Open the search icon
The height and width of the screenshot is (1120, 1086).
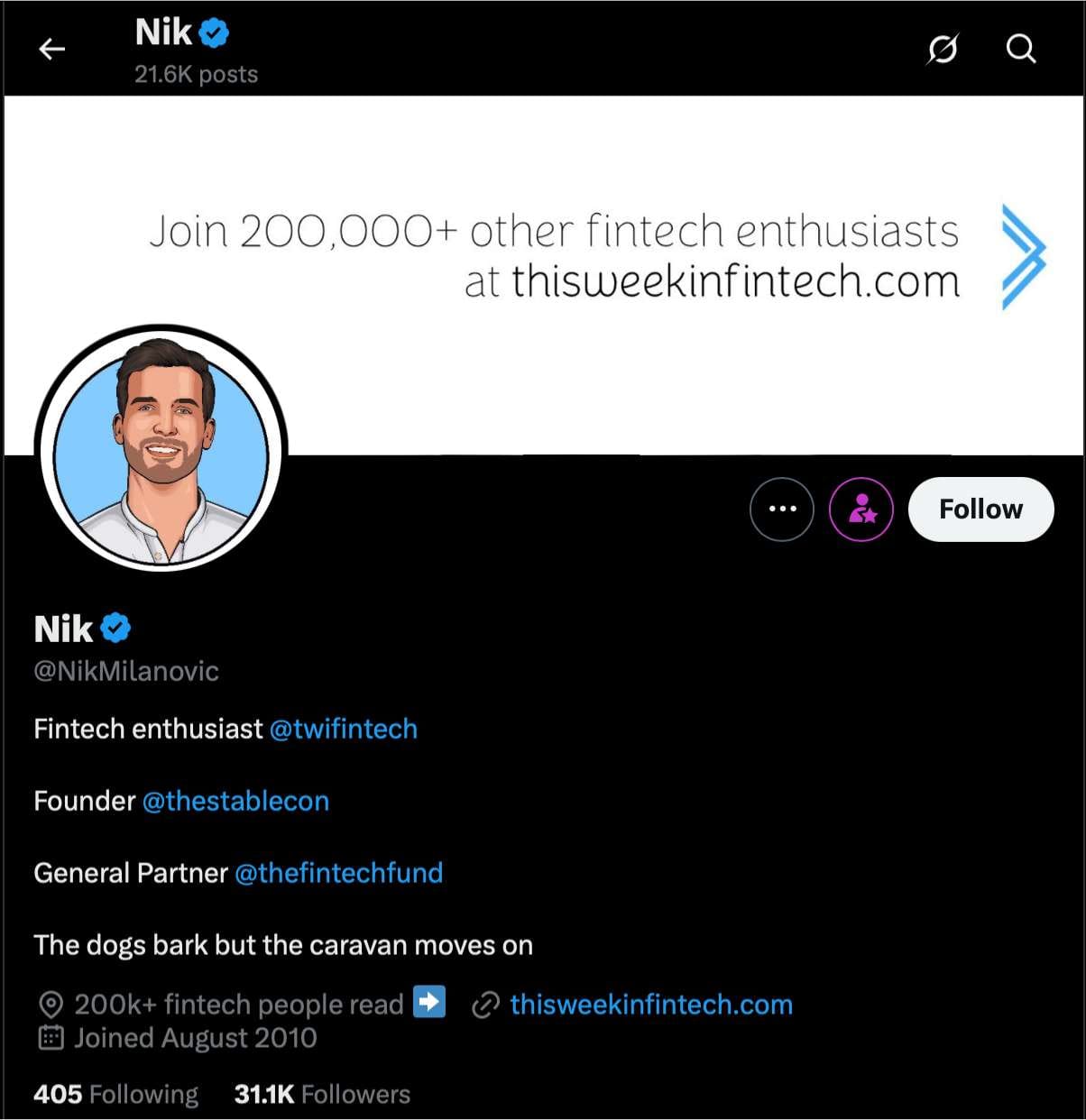pyautogui.click(x=1020, y=50)
